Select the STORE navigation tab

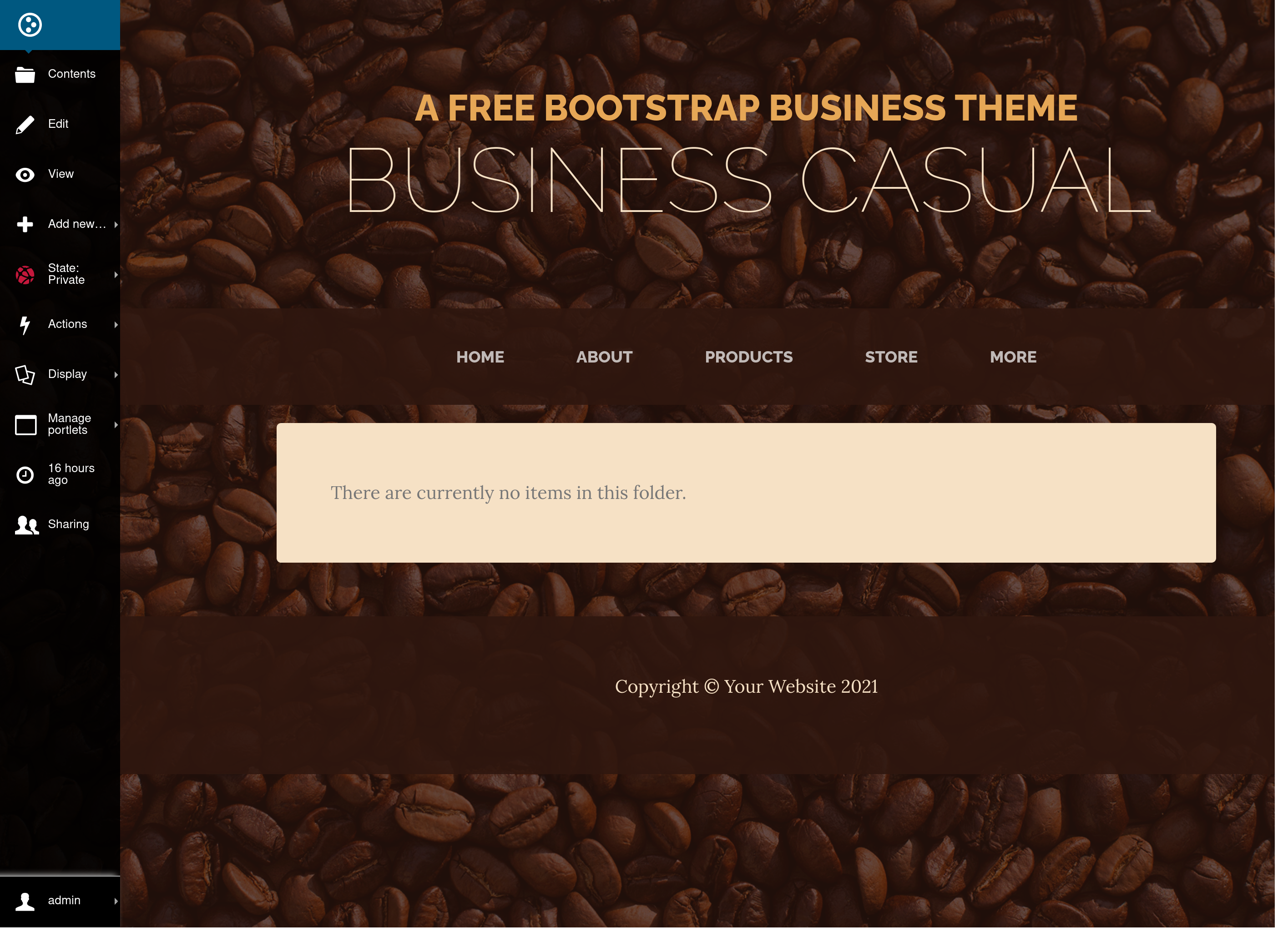click(891, 357)
